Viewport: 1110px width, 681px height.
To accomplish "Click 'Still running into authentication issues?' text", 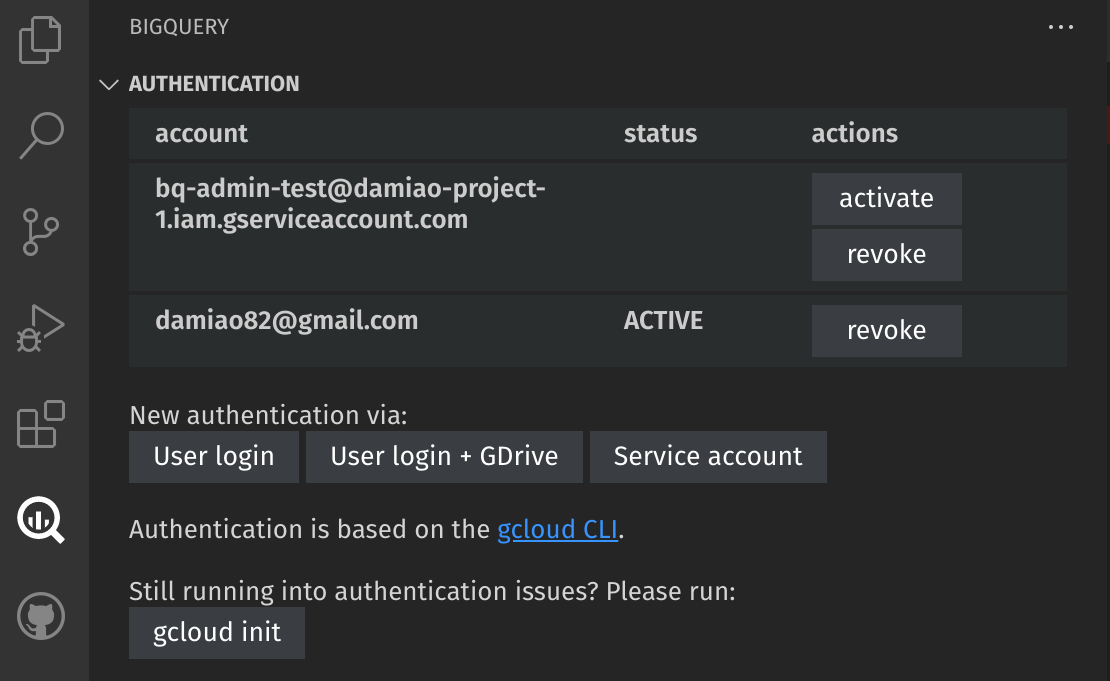I will pyautogui.click(x=364, y=591).
